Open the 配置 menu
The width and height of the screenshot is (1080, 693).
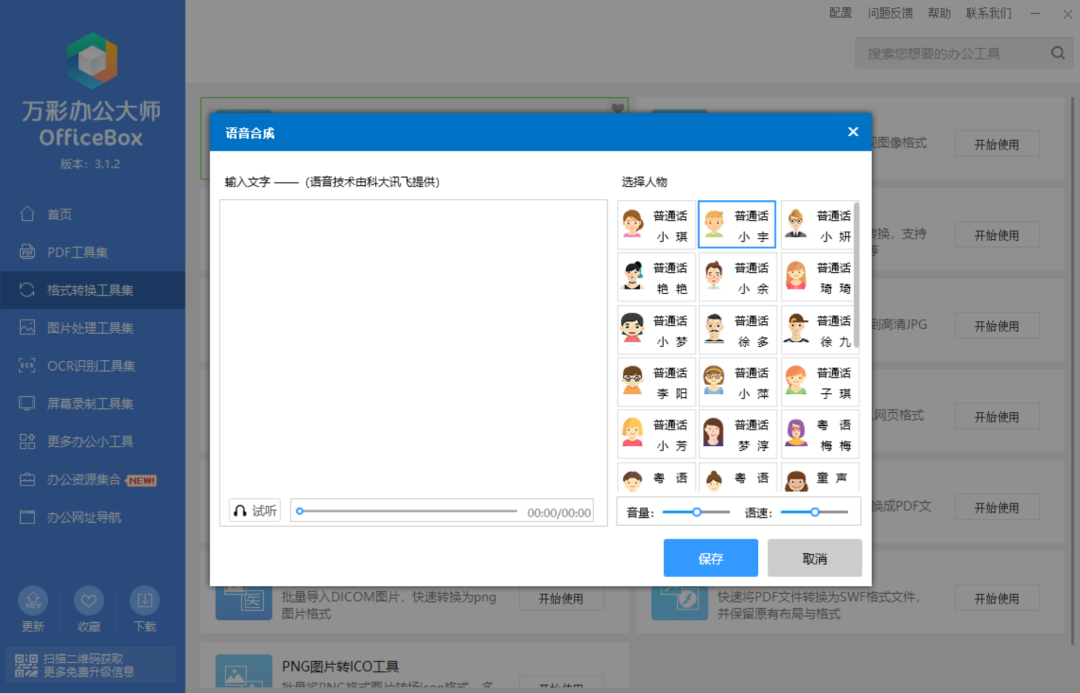point(840,13)
